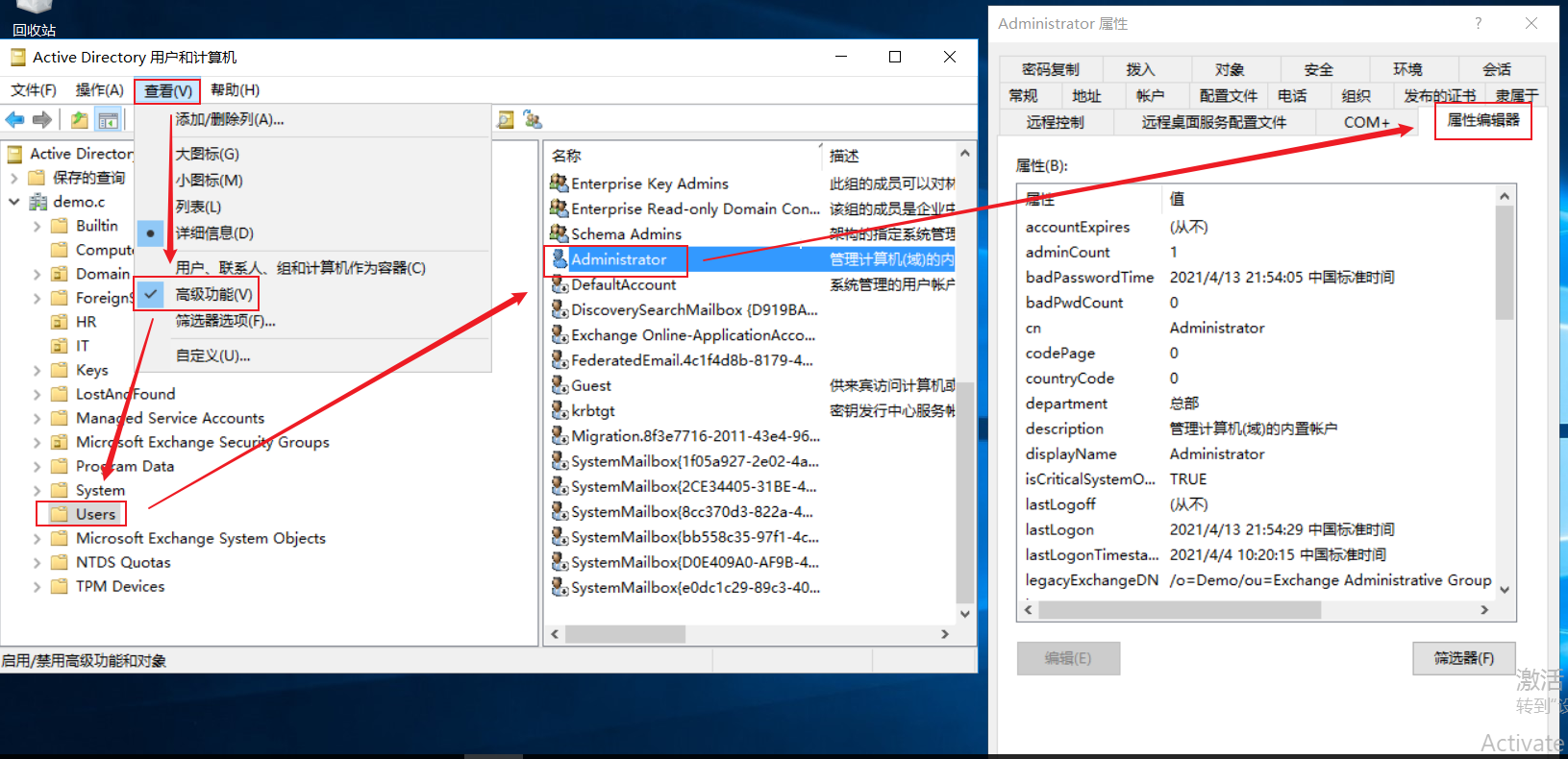Viewport: 1568px width, 759px height.
Task: Toggle 高级功能(V) checked menu option
Action: (213, 294)
